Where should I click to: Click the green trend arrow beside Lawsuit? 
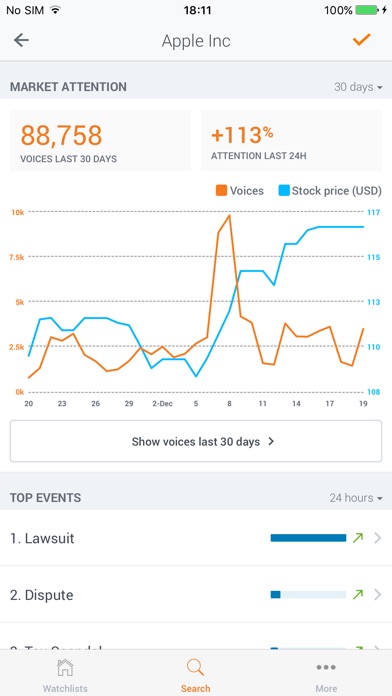coord(358,538)
